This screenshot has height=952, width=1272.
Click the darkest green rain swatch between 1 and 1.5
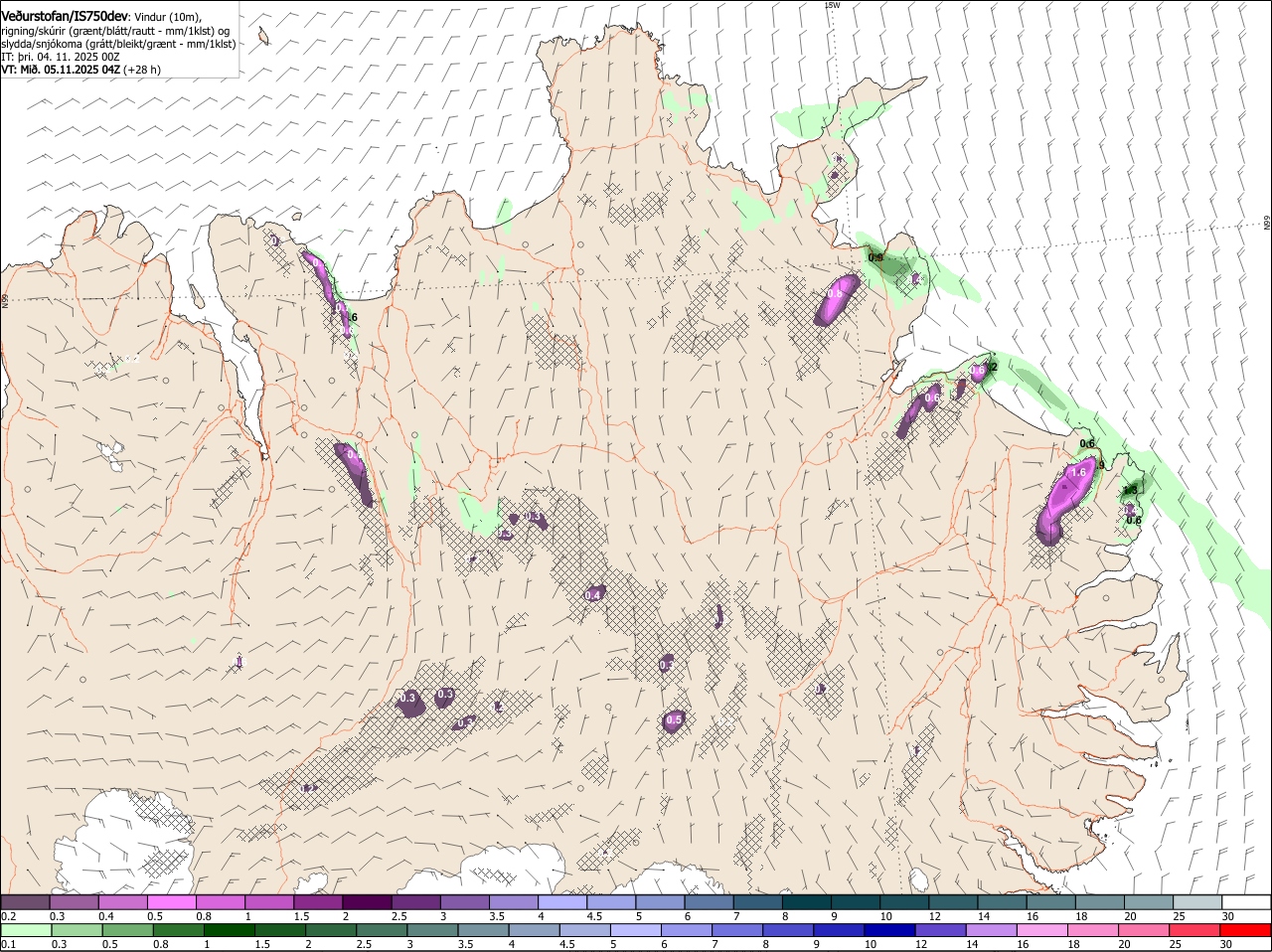[x=229, y=930]
